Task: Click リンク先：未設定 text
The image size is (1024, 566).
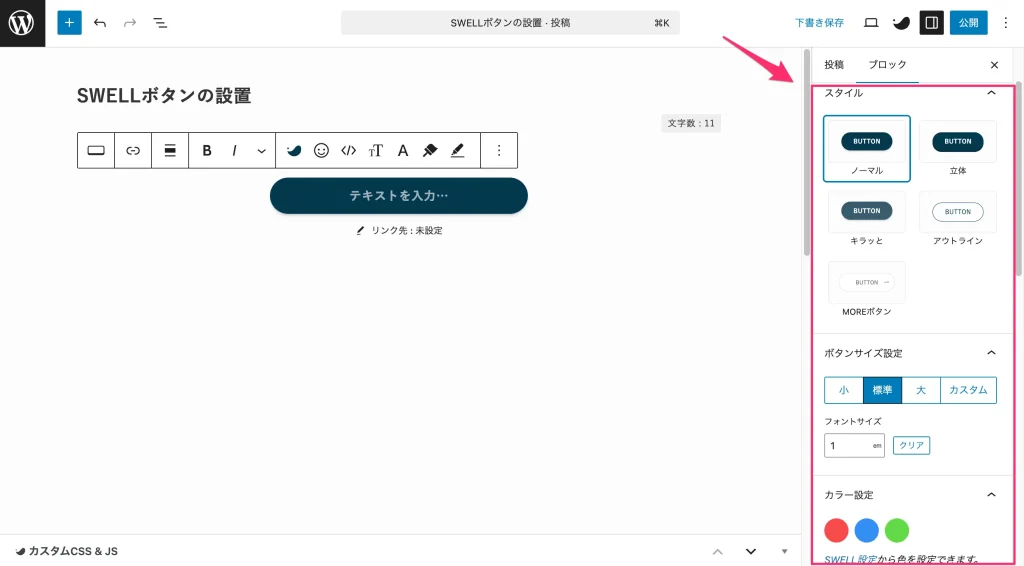Action: click(407, 230)
